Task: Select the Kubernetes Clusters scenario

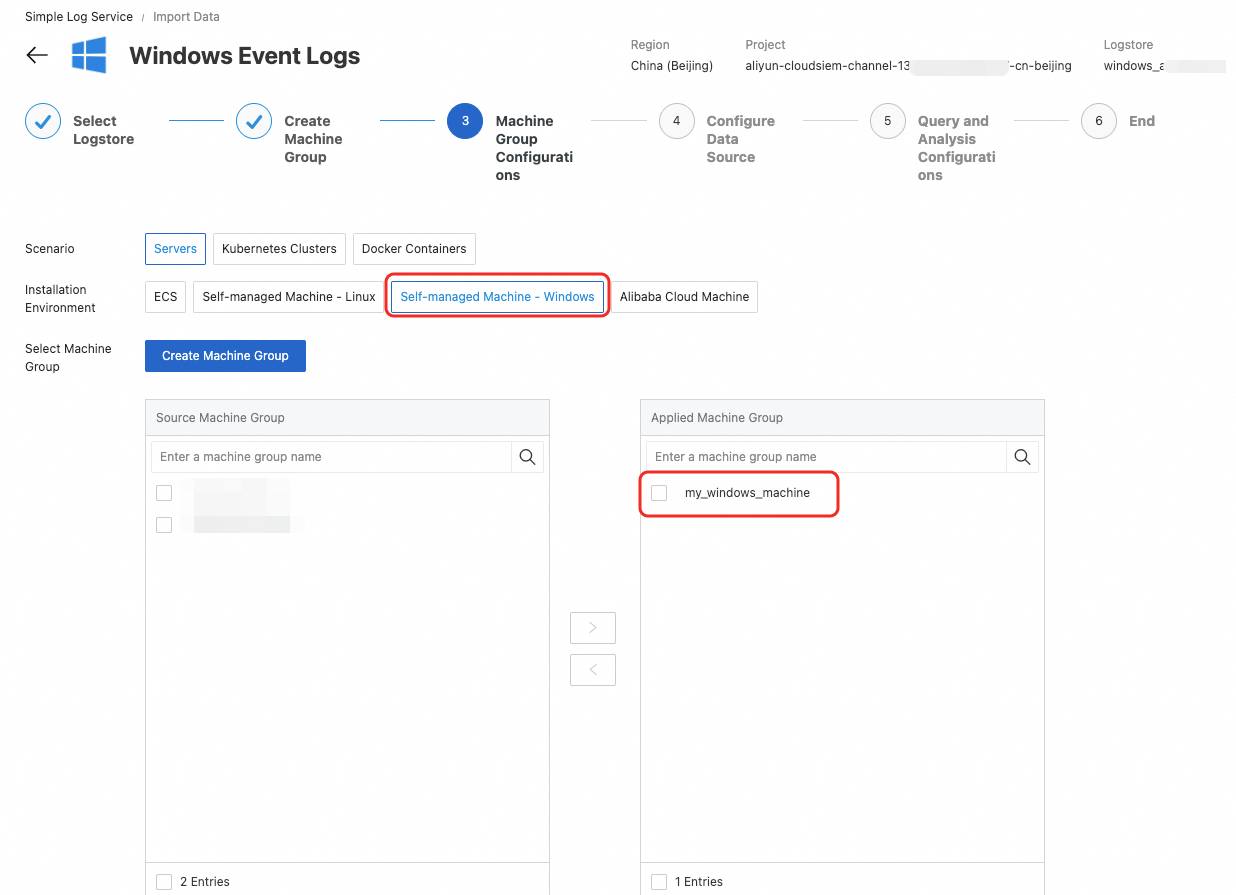Action: [x=279, y=249]
